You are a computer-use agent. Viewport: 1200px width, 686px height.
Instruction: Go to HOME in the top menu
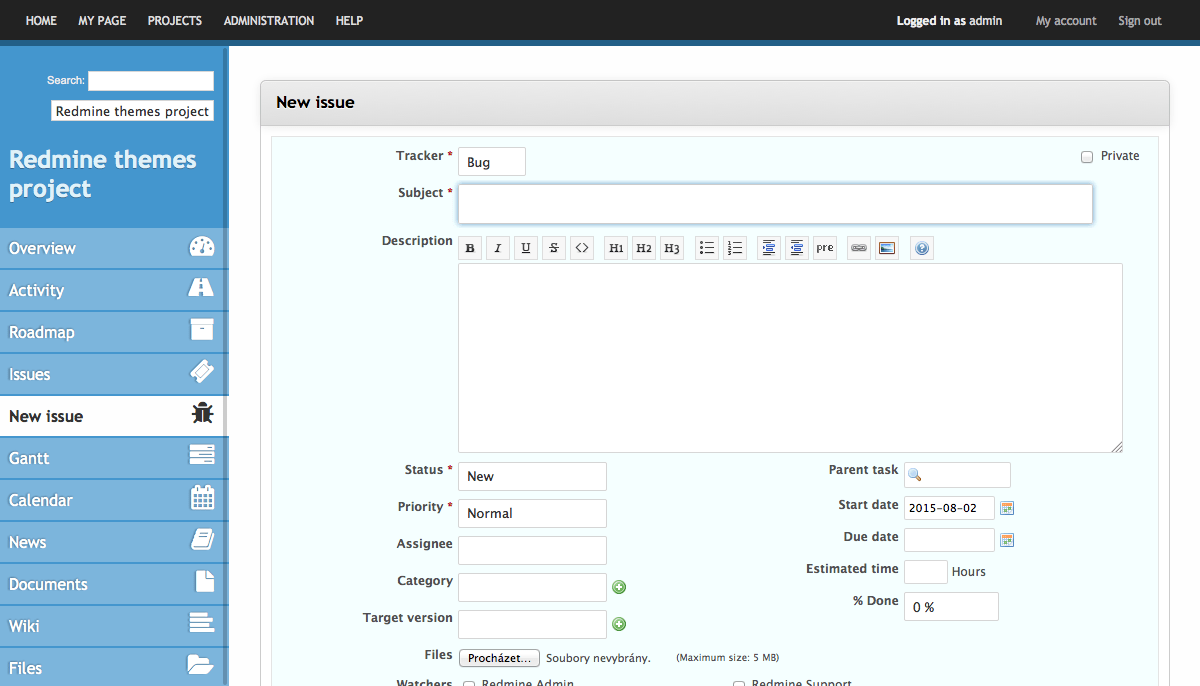click(41, 21)
